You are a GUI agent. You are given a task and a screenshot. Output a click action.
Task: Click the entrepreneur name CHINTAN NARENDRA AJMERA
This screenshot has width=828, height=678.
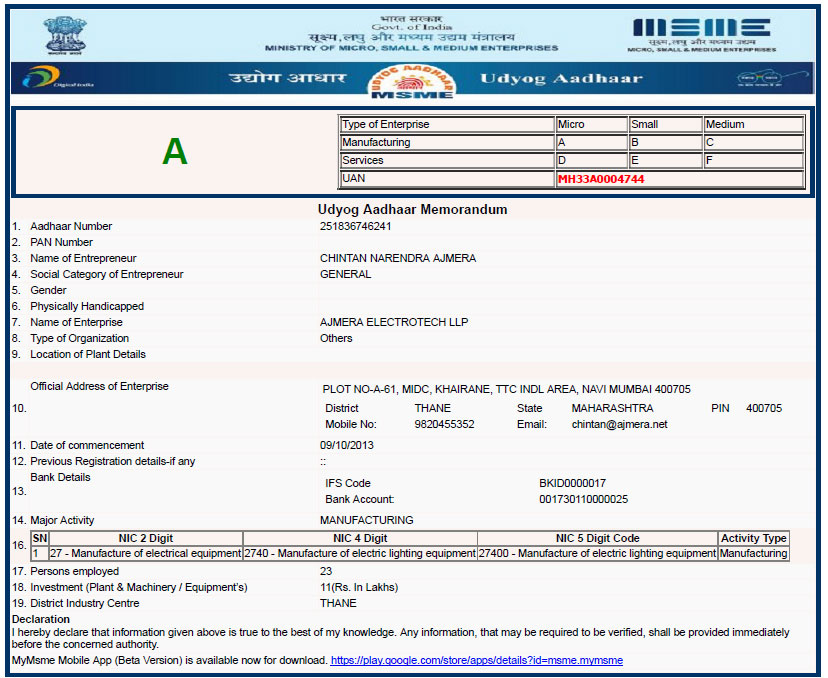click(x=398, y=258)
